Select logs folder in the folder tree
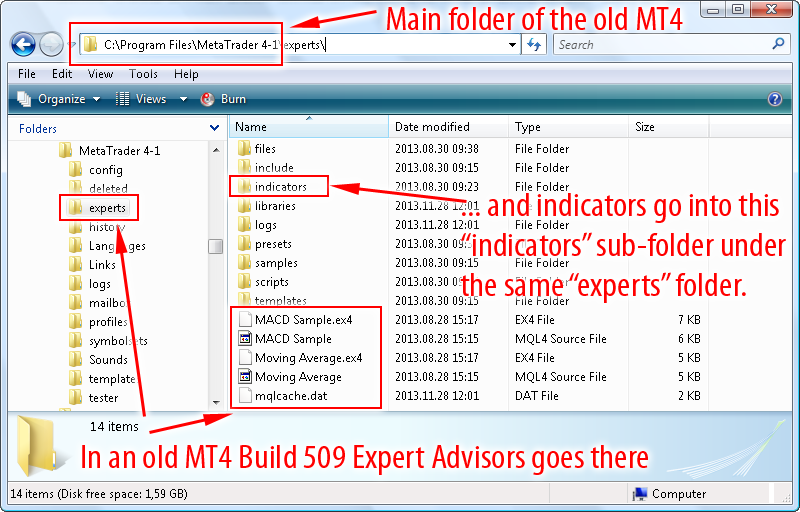The image size is (800, 512). pos(99,284)
